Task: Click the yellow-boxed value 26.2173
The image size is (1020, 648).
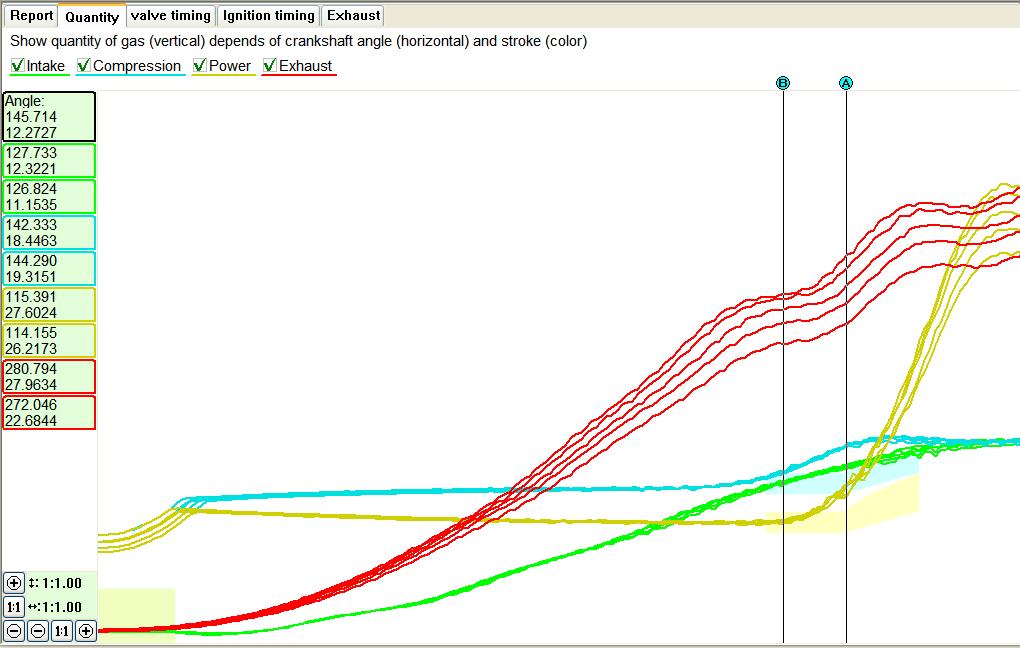Action: (31, 349)
